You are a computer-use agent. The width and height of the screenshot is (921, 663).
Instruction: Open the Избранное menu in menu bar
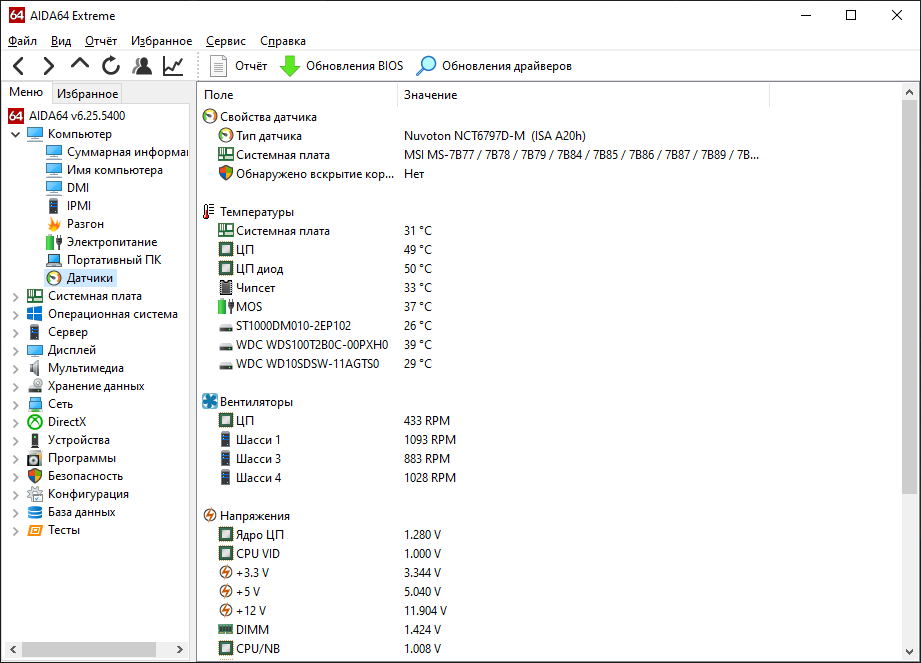click(x=161, y=41)
